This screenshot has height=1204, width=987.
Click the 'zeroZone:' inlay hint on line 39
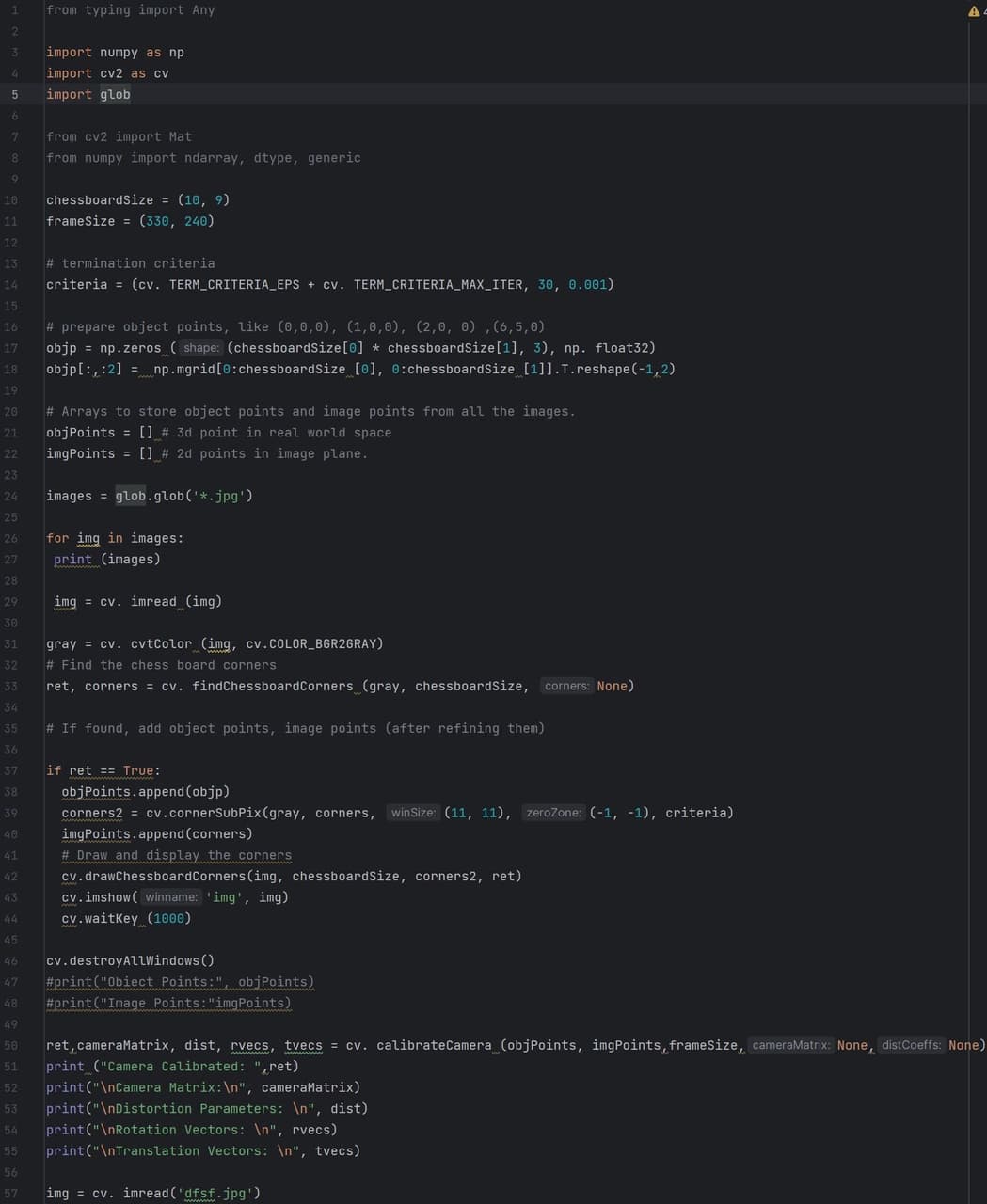pyautogui.click(x=555, y=812)
